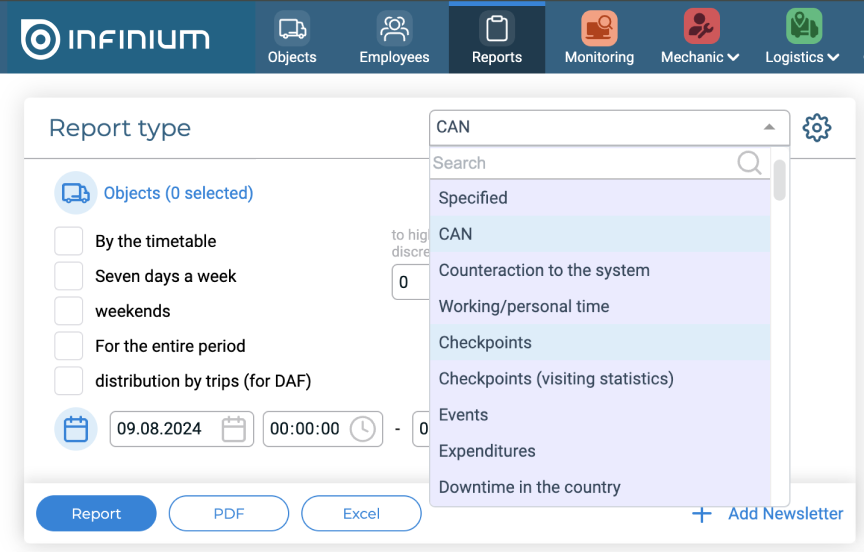Open the clock picker beside 00:00:00
This screenshot has height=552, width=864.
click(362, 429)
